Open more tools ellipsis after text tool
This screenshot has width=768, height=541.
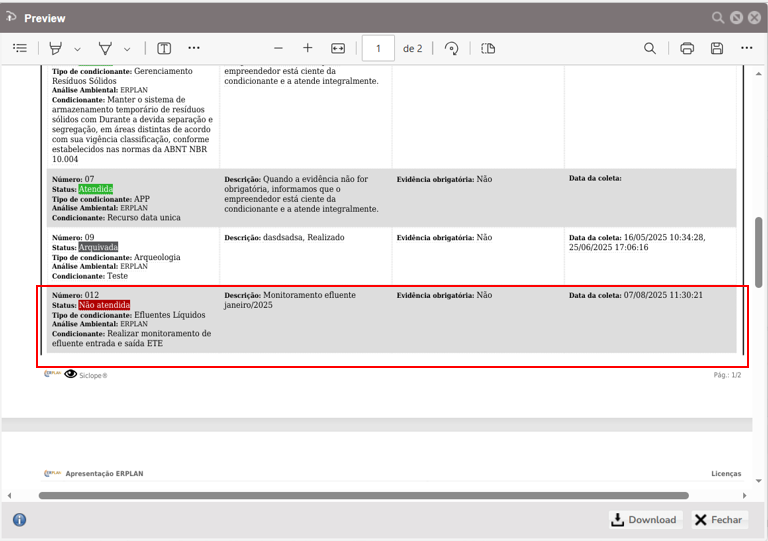(x=194, y=48)
